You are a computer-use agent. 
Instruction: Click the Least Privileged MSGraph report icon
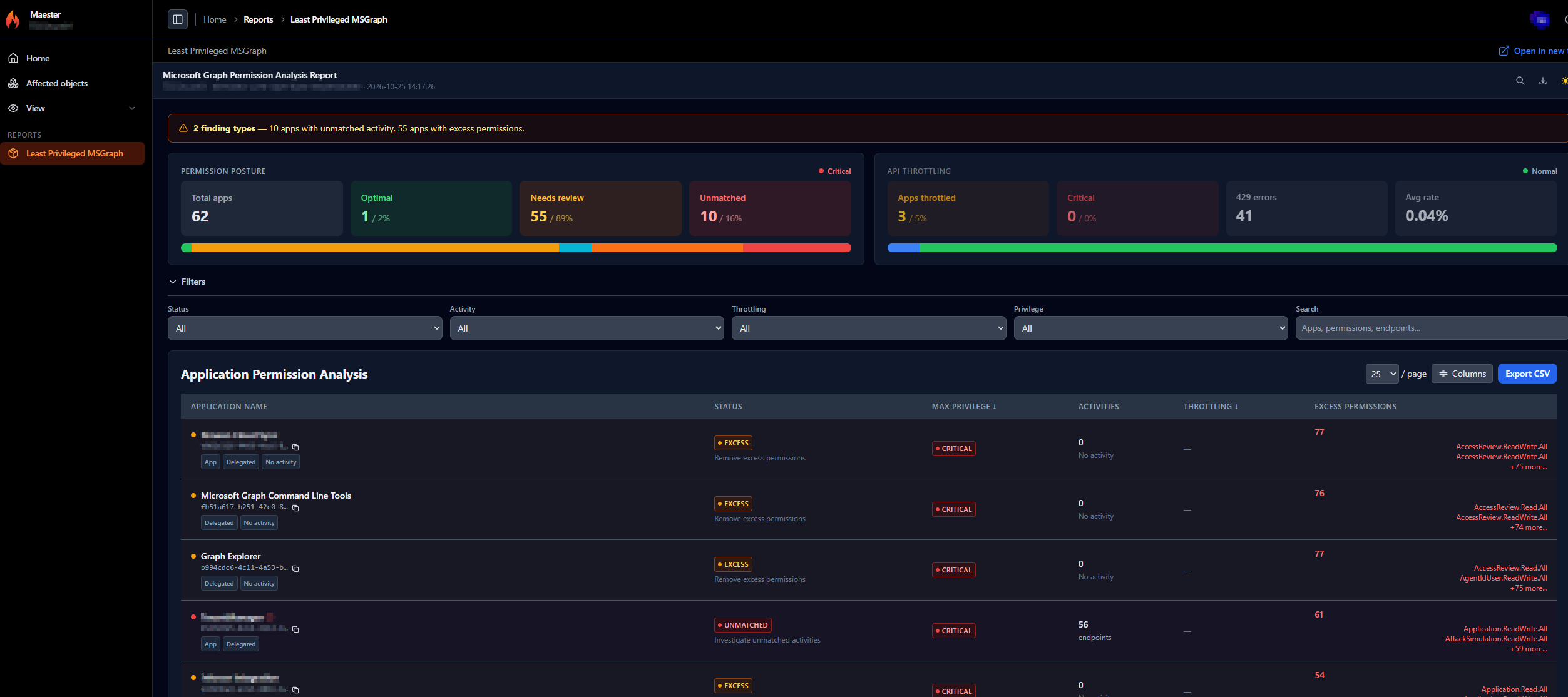coord(13,153)
